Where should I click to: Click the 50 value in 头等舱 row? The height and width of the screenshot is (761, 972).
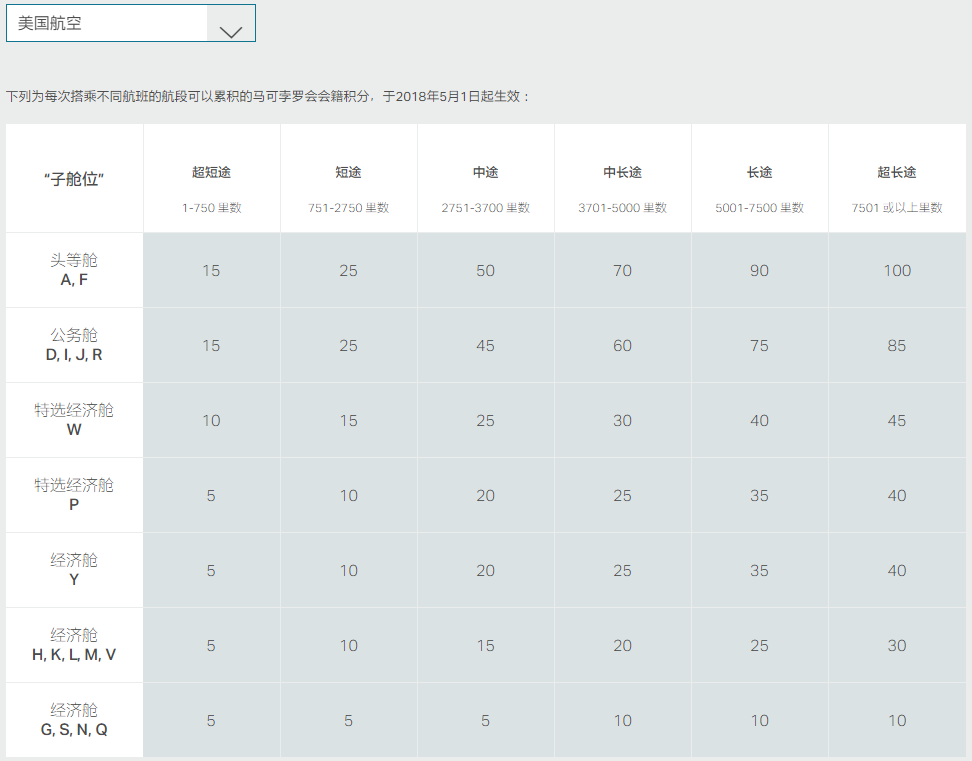tap(485, 271)
